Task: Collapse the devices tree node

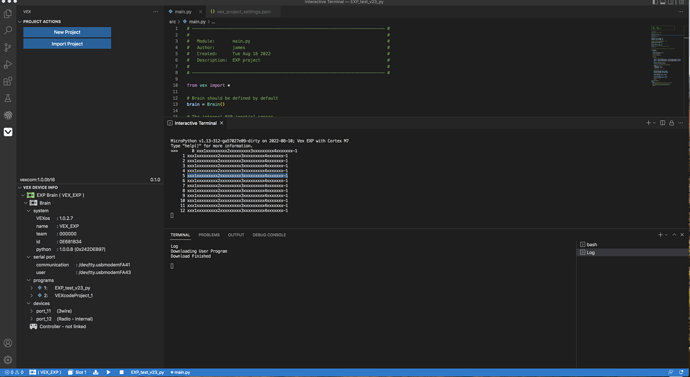Action: tap(29, 304)
